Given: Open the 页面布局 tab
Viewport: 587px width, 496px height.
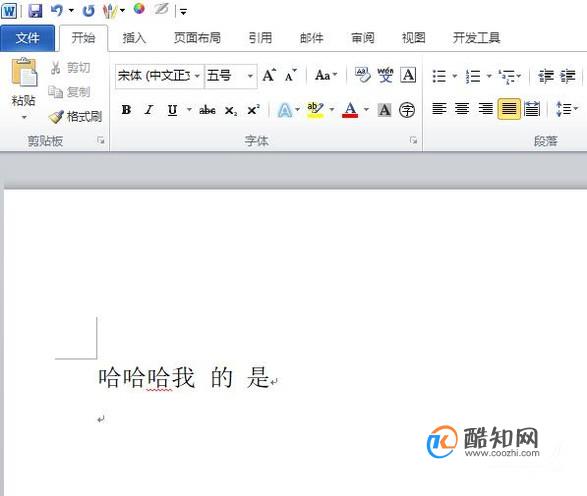Looking at the screenshot, I should [197, 38].
